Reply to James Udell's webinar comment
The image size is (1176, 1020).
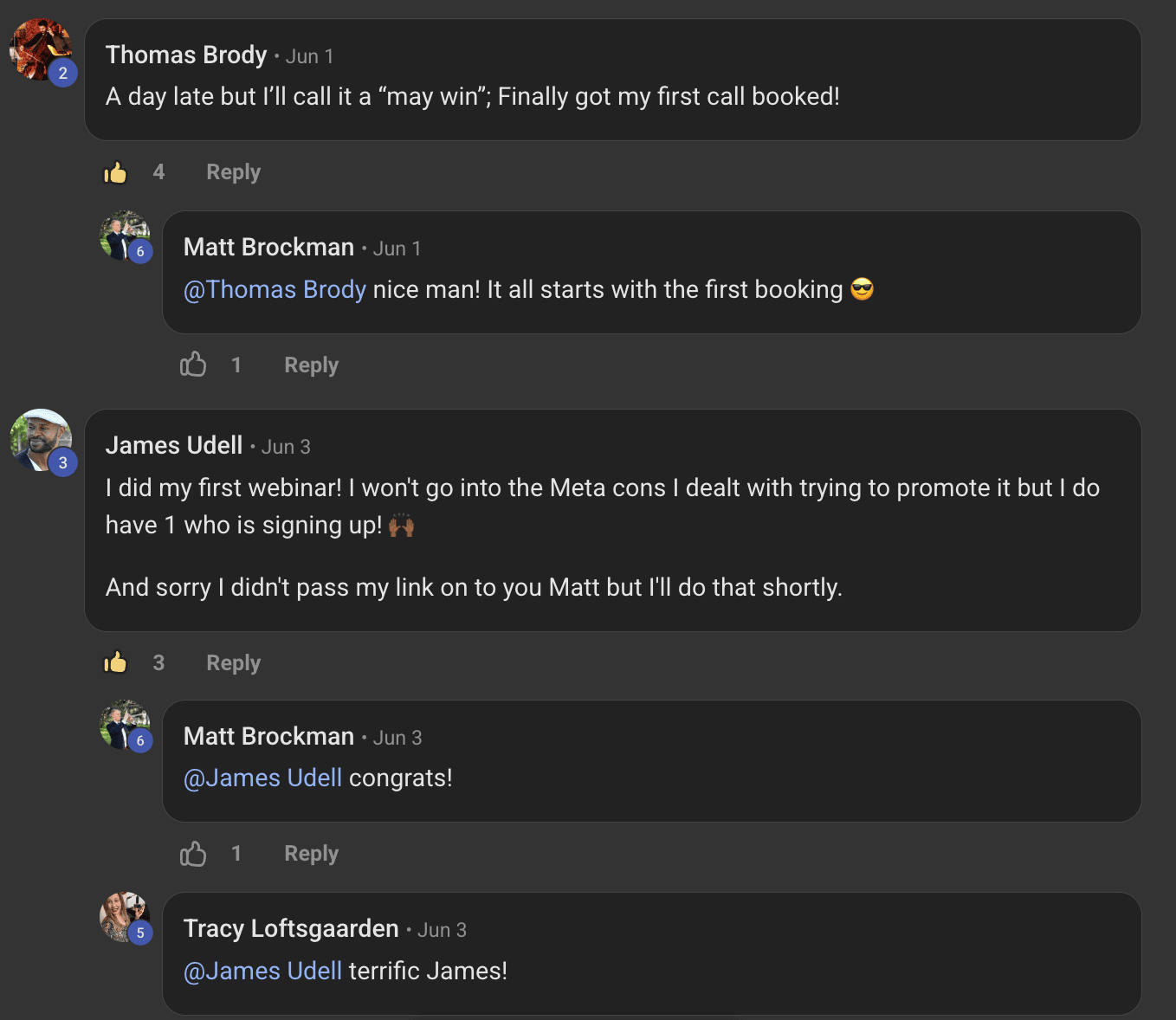coord(233,663)
